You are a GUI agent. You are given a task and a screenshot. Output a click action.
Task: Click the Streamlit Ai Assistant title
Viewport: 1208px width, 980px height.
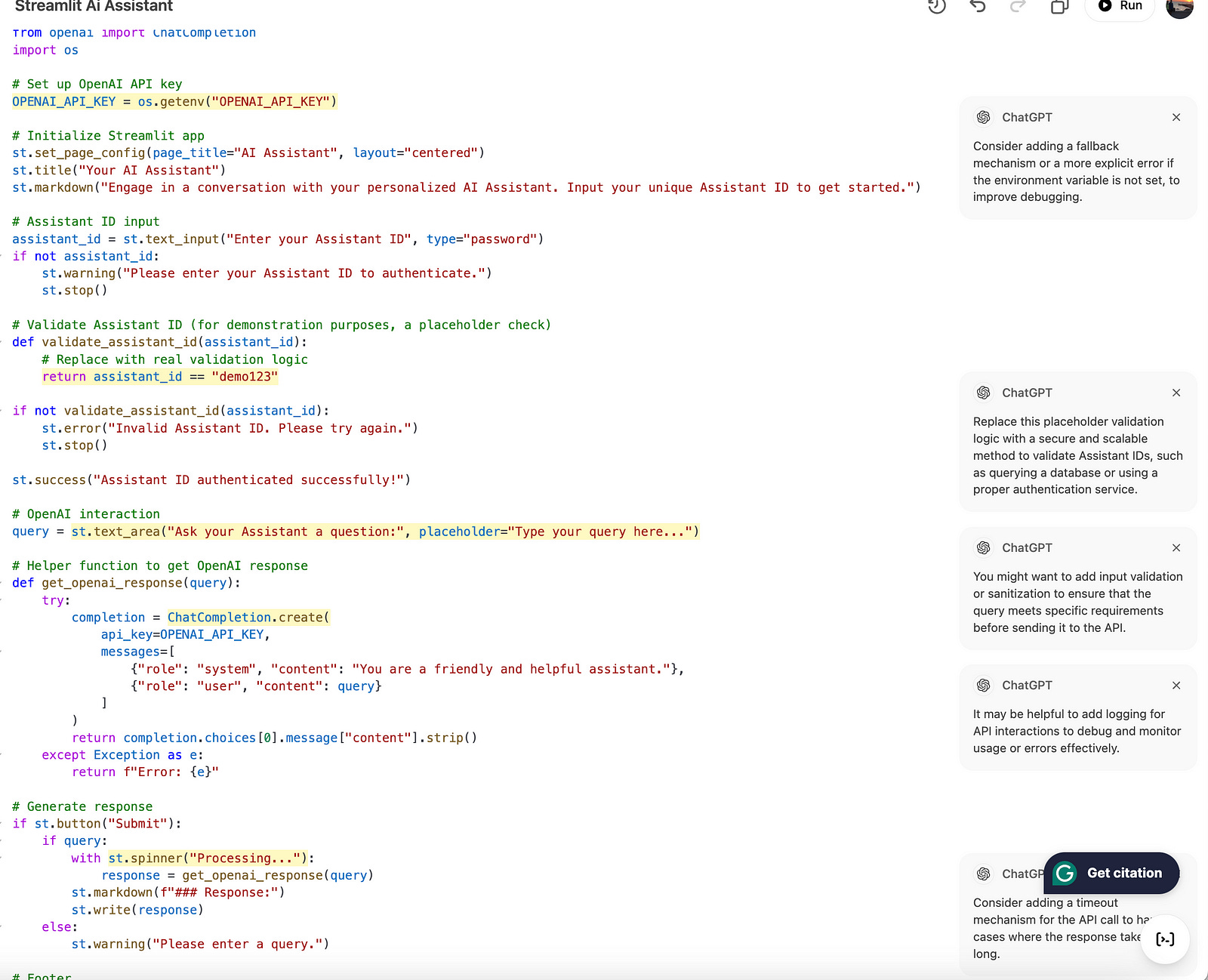(x=94, y=7)
